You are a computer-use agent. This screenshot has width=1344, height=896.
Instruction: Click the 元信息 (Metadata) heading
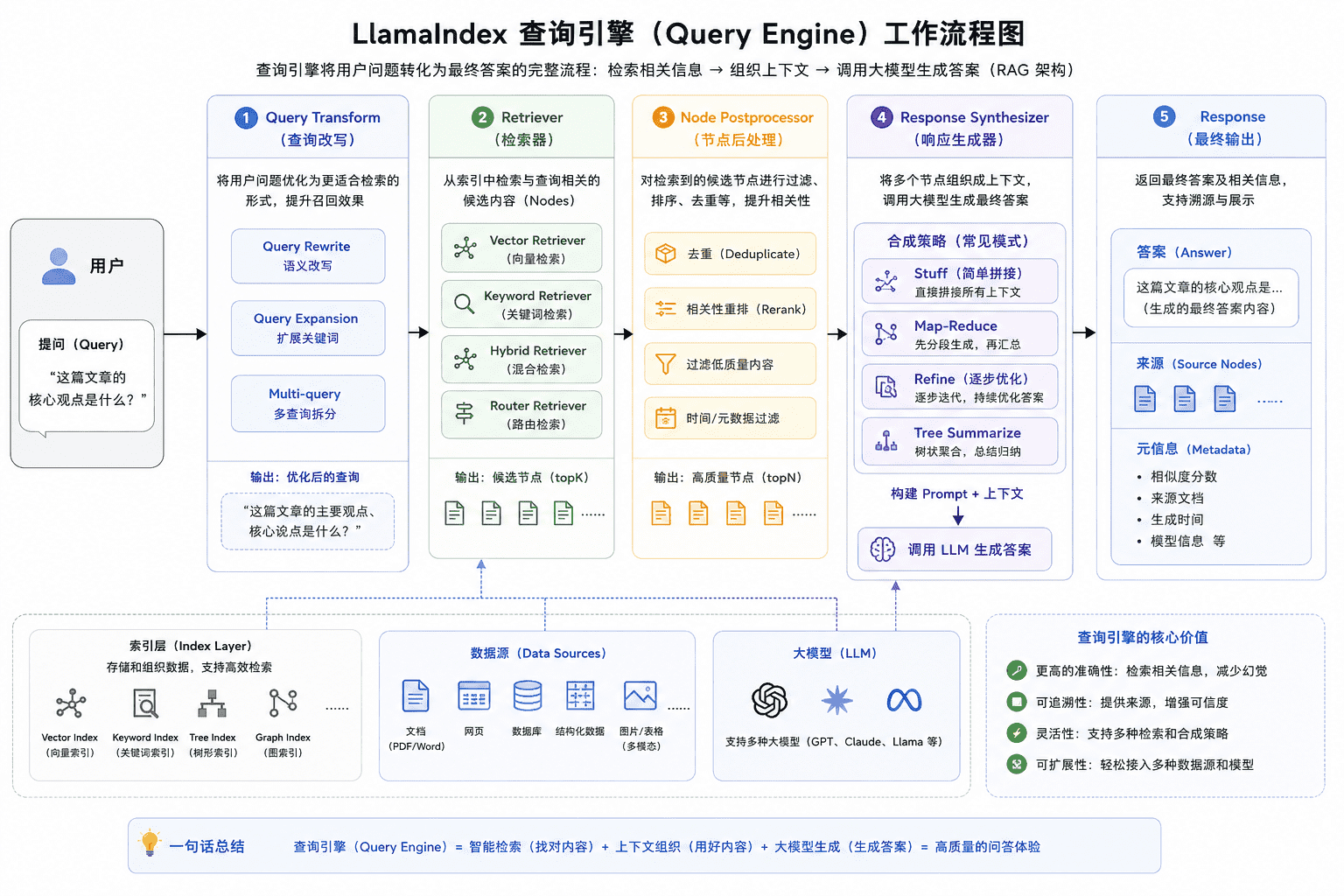pos(1193,449)
